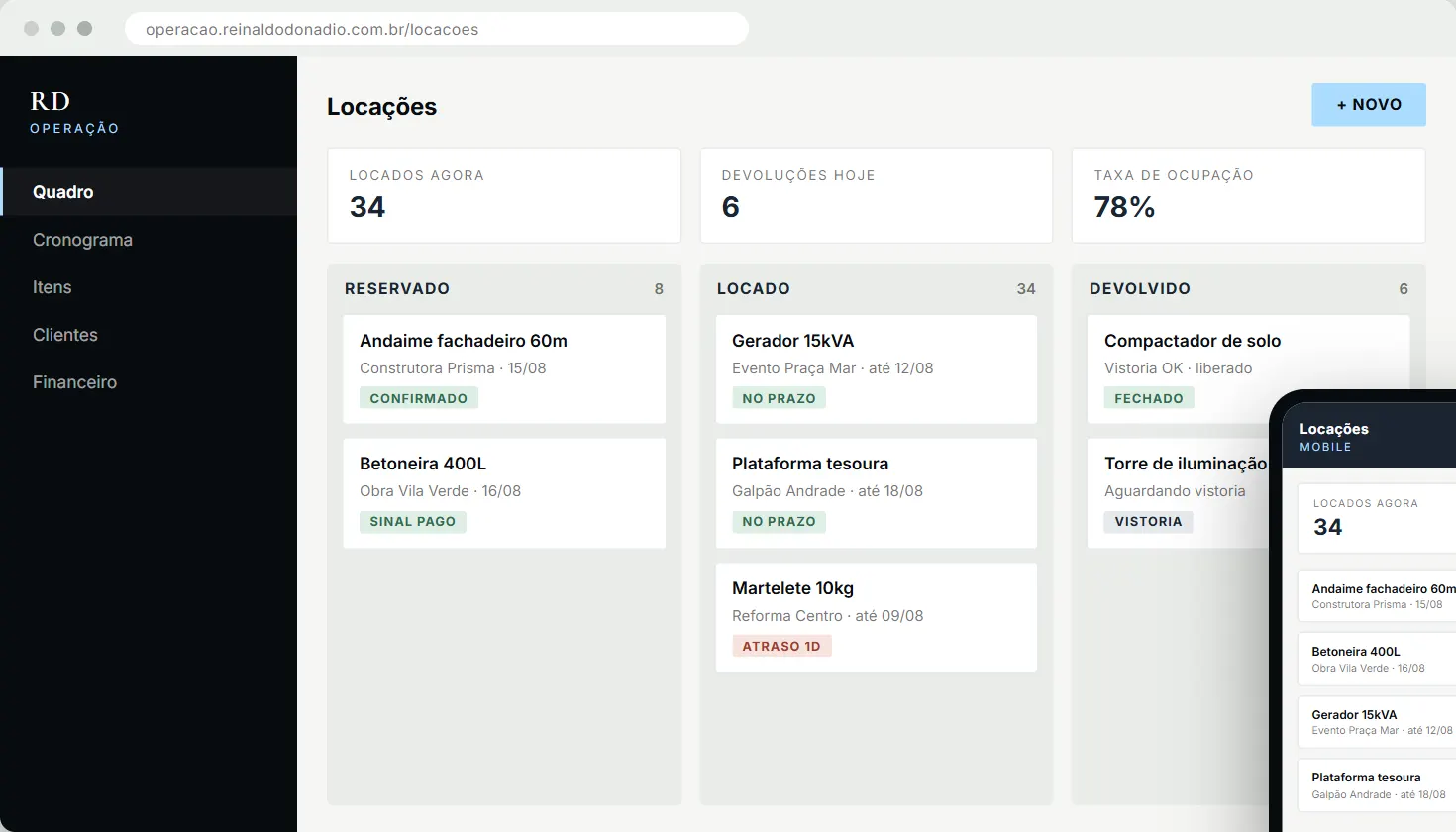The width and height of the screenshot is (1456, 832).
Task: Click the desktop Locados Agora stat card
Action: 504,195
